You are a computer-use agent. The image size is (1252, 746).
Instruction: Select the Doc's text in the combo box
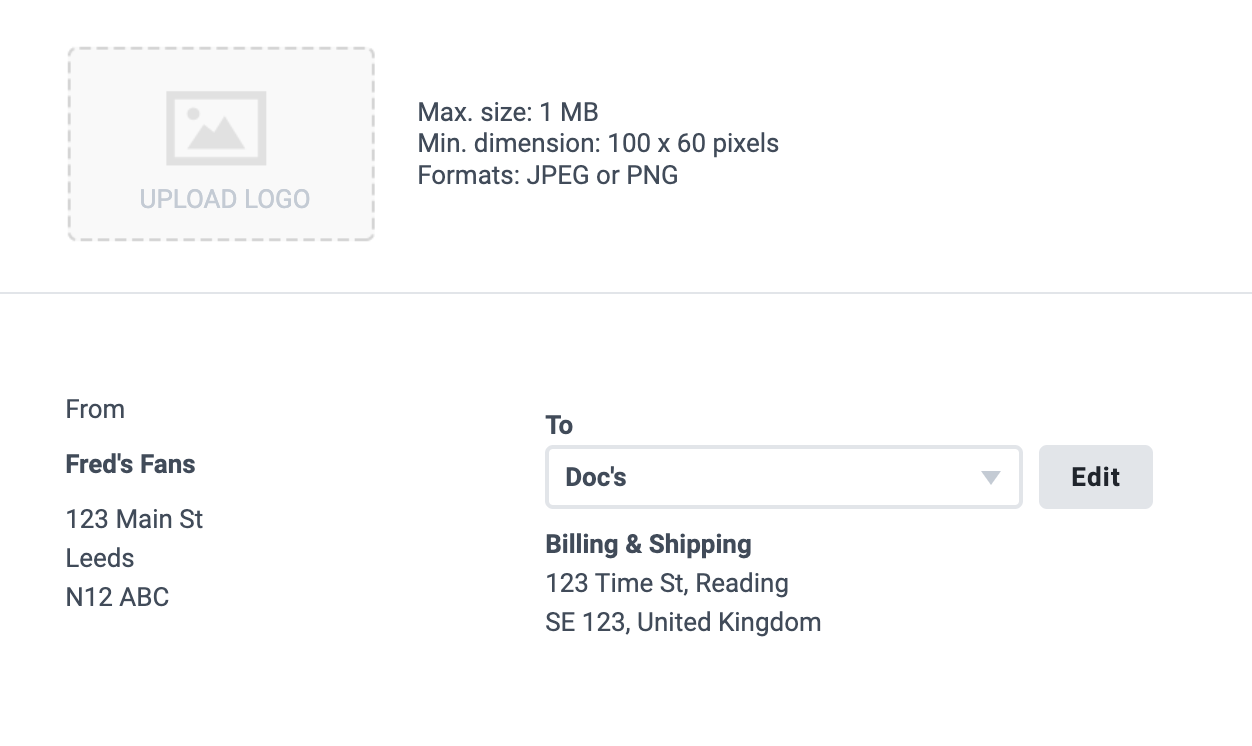(596, 477)
